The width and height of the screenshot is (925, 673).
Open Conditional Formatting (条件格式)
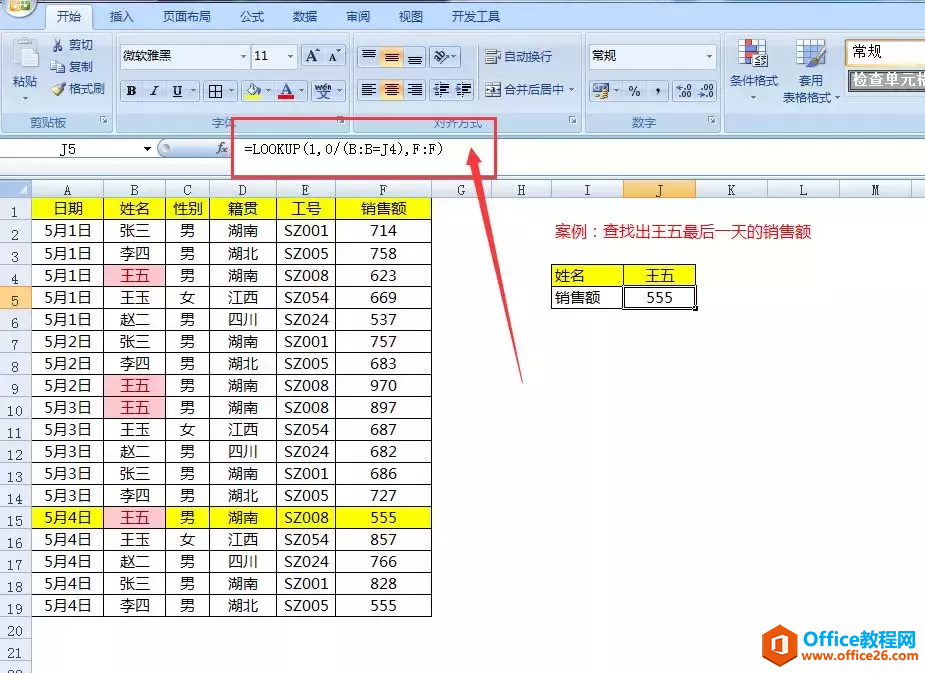click(753, 70)
